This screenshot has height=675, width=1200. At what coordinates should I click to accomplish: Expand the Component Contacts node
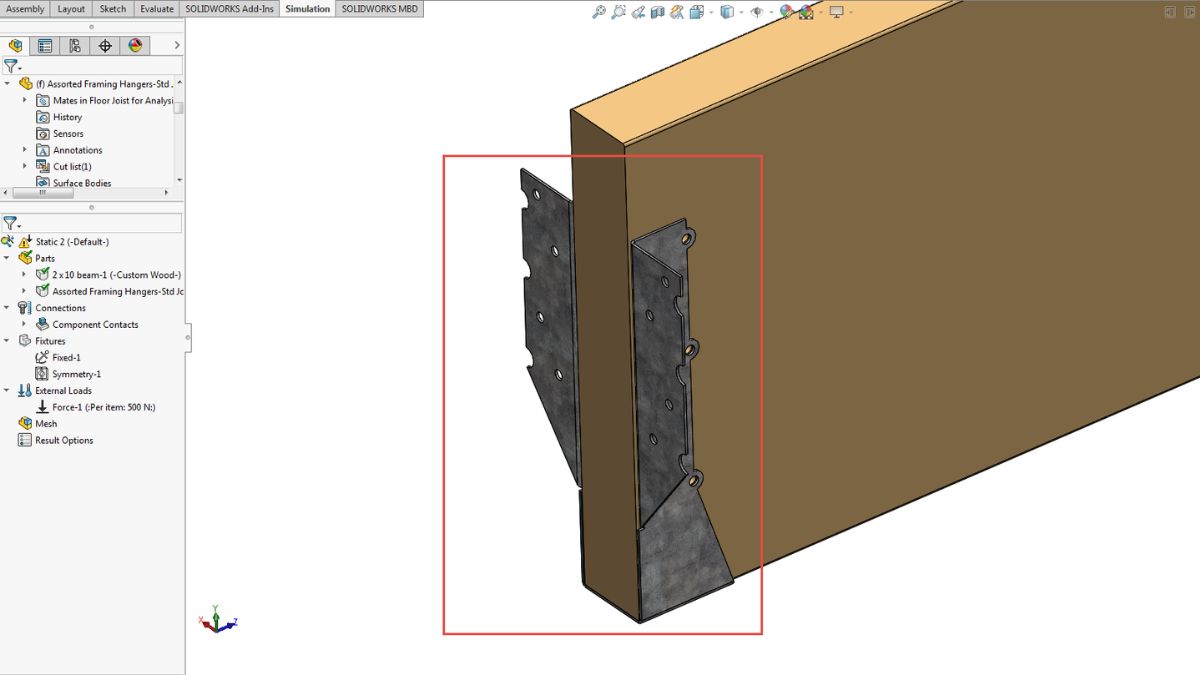tap(25, 324)
